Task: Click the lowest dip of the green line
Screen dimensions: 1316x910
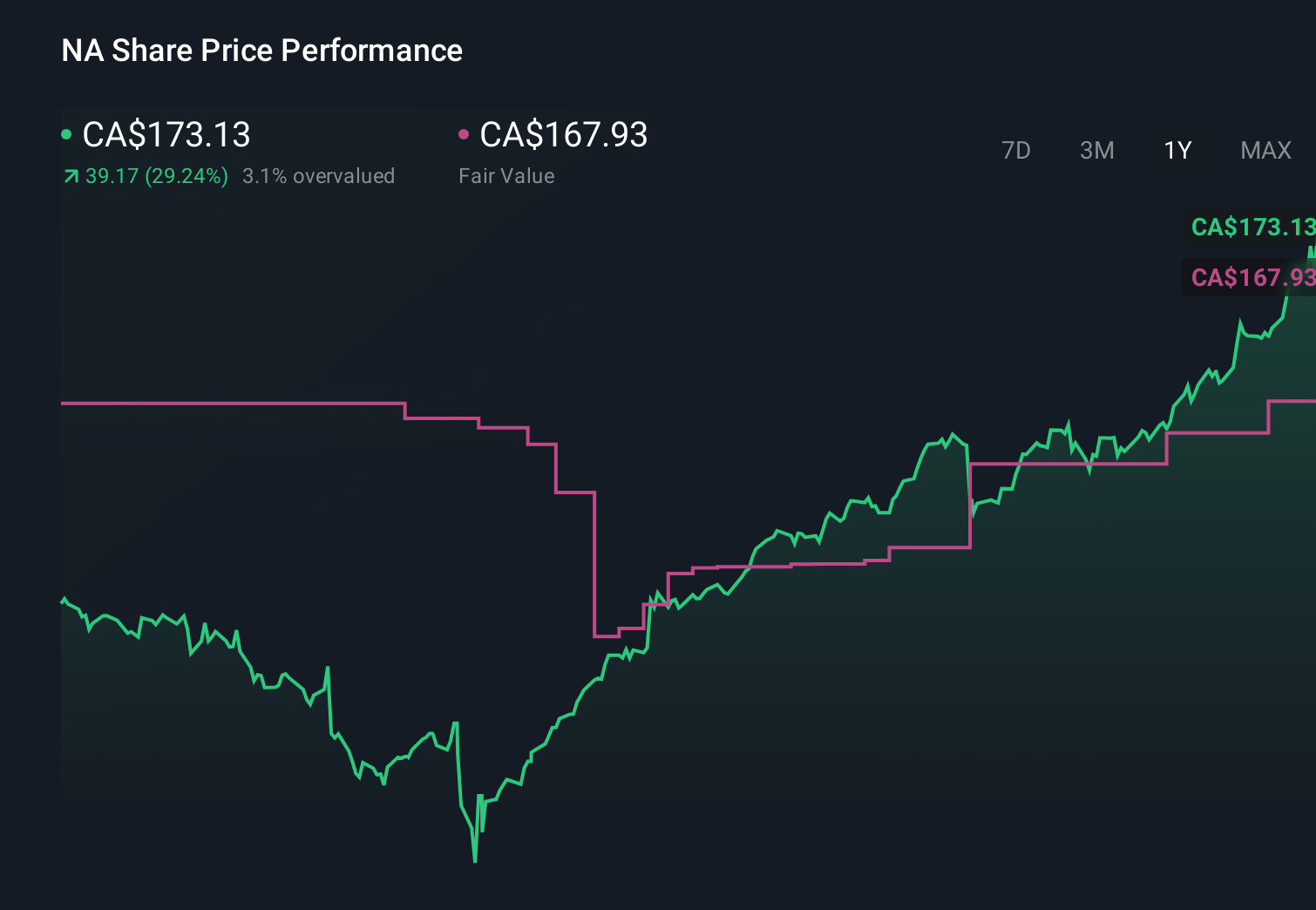Action: tap(475, 861)
